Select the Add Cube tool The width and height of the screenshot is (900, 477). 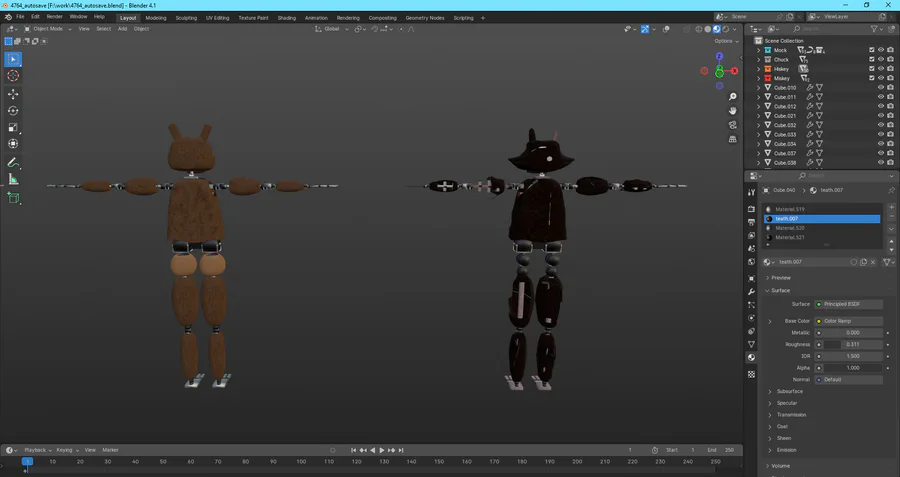[13, 198]
